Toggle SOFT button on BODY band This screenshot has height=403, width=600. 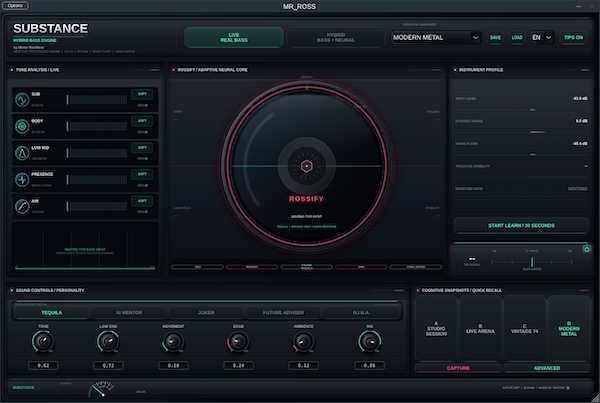[142, 121]
